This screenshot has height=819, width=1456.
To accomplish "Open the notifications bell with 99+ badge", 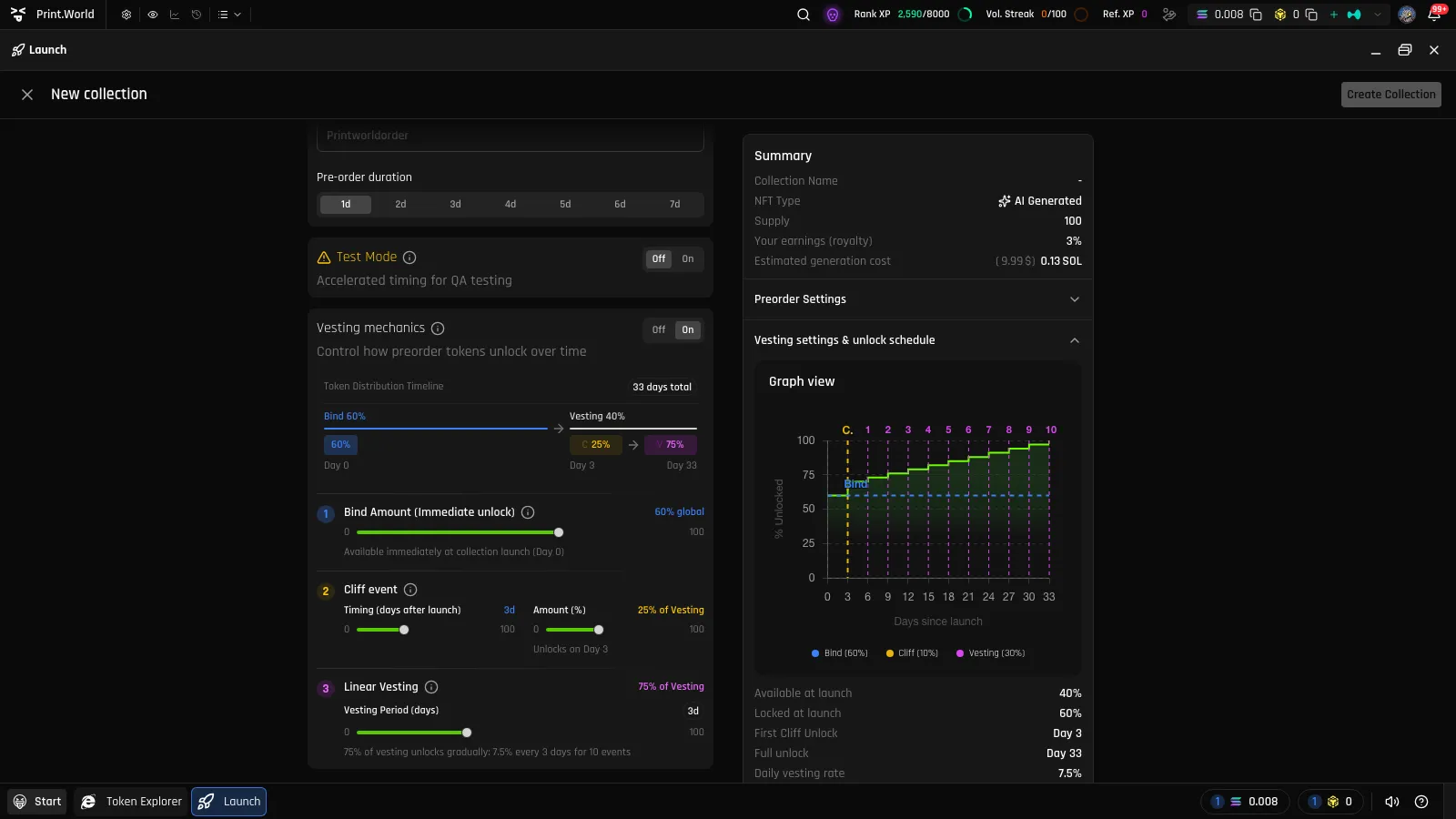I will pyautogui.click(x=1435, y=14).
